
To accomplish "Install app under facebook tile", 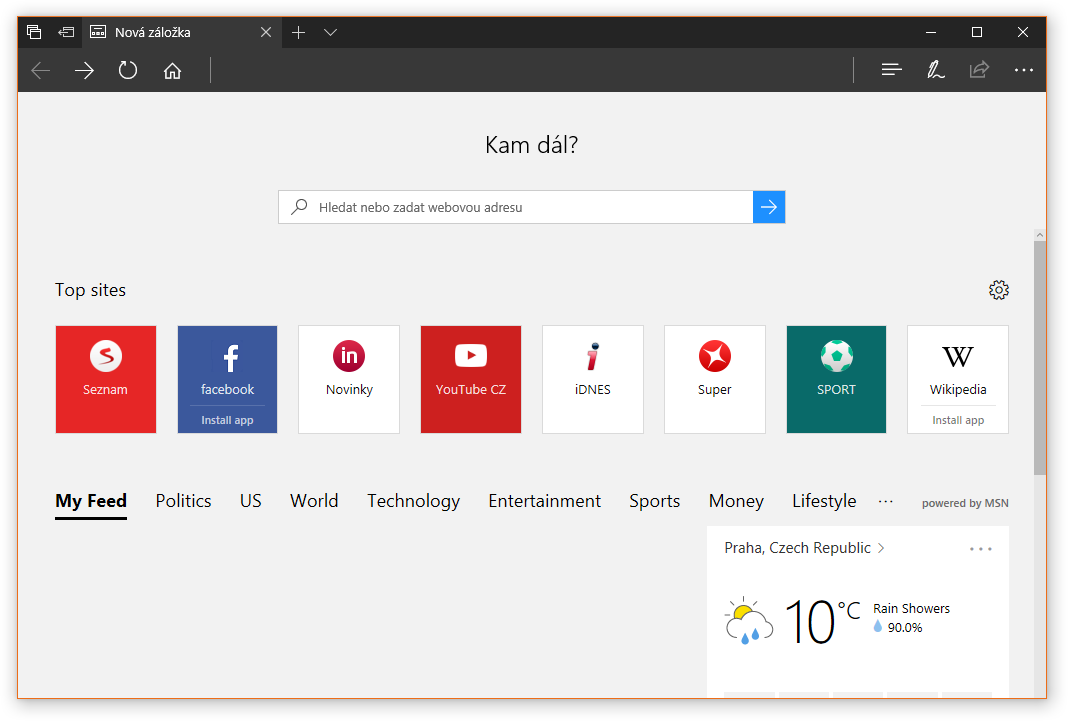I will click(x=227, y=420).
